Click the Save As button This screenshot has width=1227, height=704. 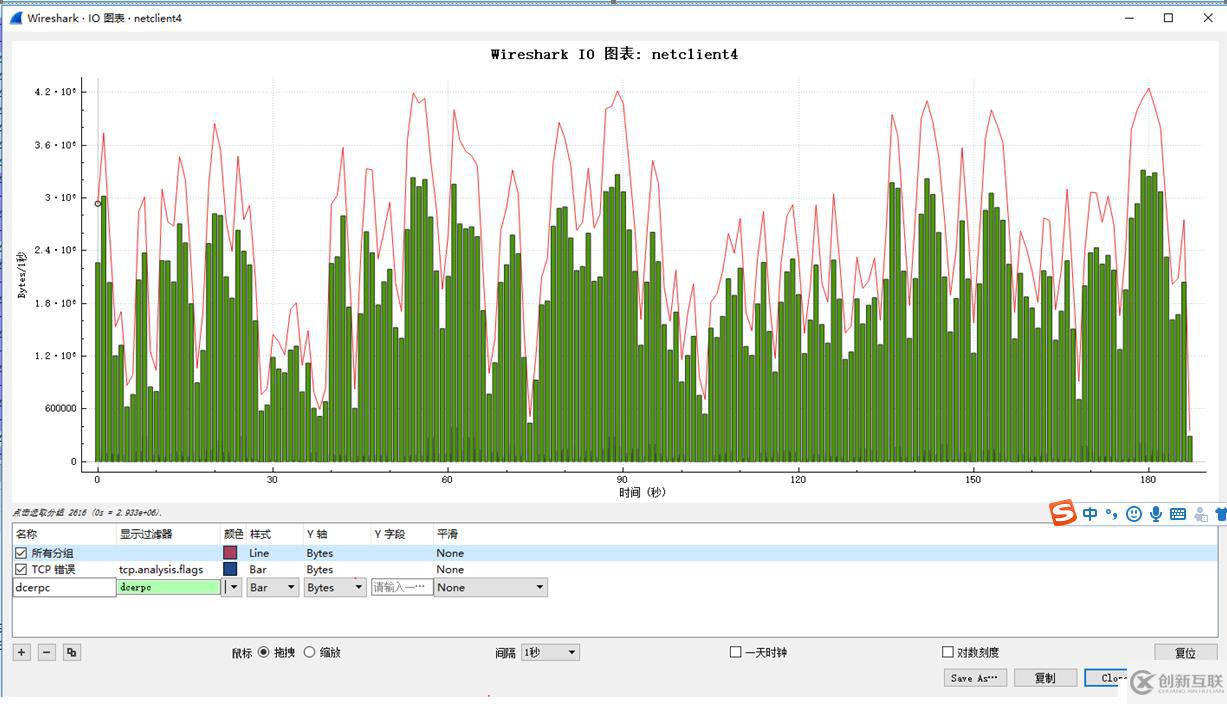point(975,678)
